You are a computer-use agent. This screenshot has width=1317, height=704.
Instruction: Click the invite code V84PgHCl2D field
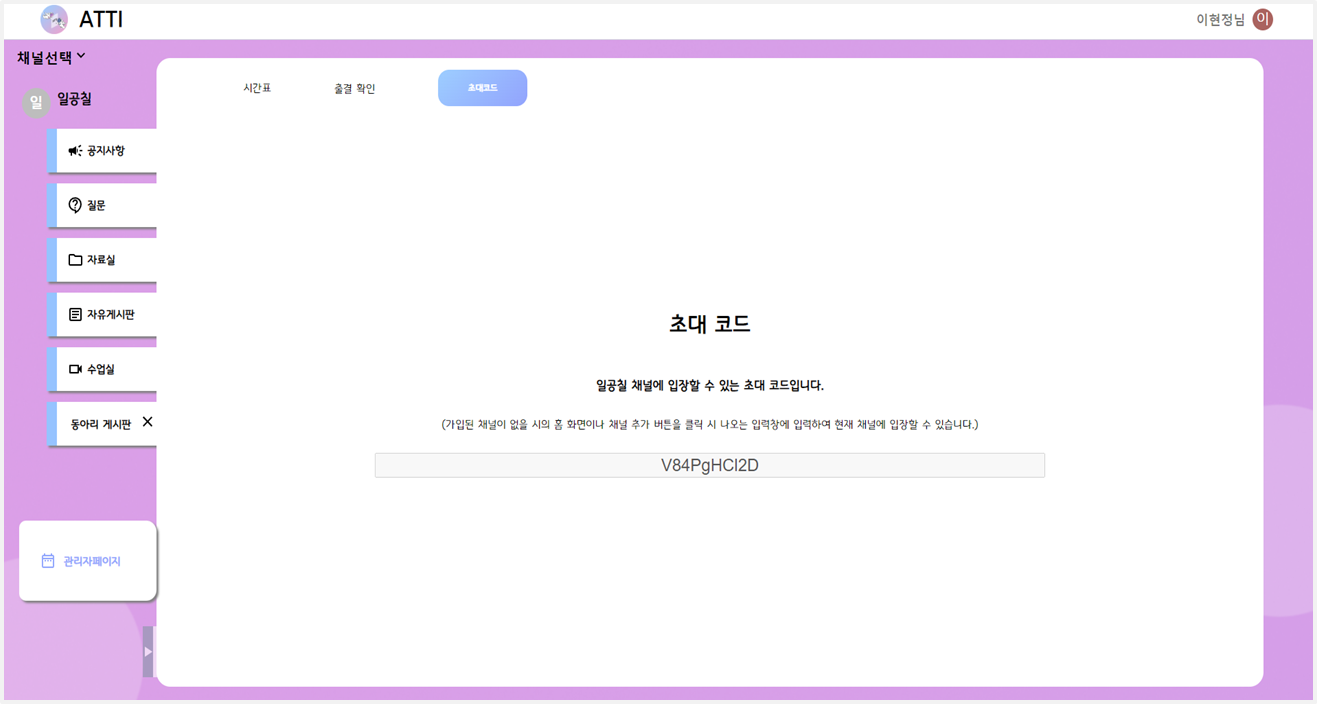coord(709,465)
